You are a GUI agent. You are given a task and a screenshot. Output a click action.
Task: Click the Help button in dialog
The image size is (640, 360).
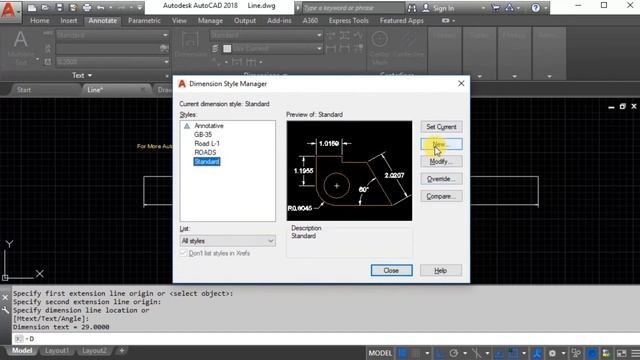[441, 270]
